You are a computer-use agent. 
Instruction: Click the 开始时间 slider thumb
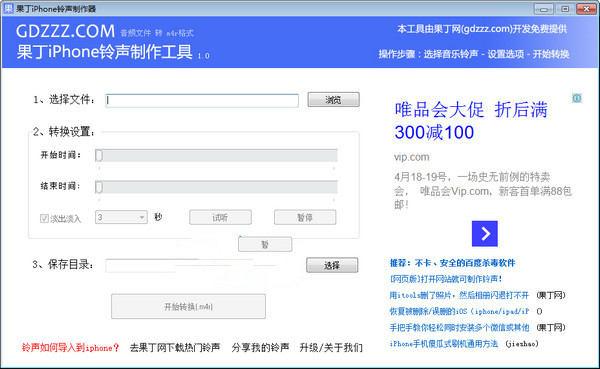click(99, 156)
